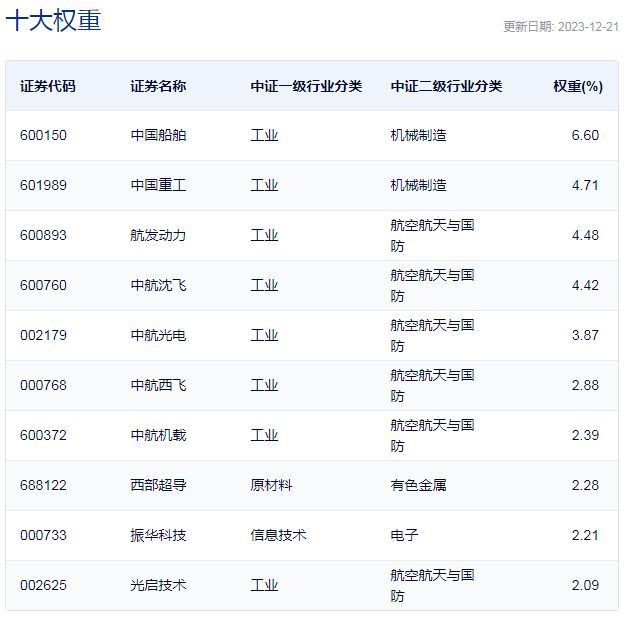
Task: Select security code 688122
Action: tap(43, 486)
